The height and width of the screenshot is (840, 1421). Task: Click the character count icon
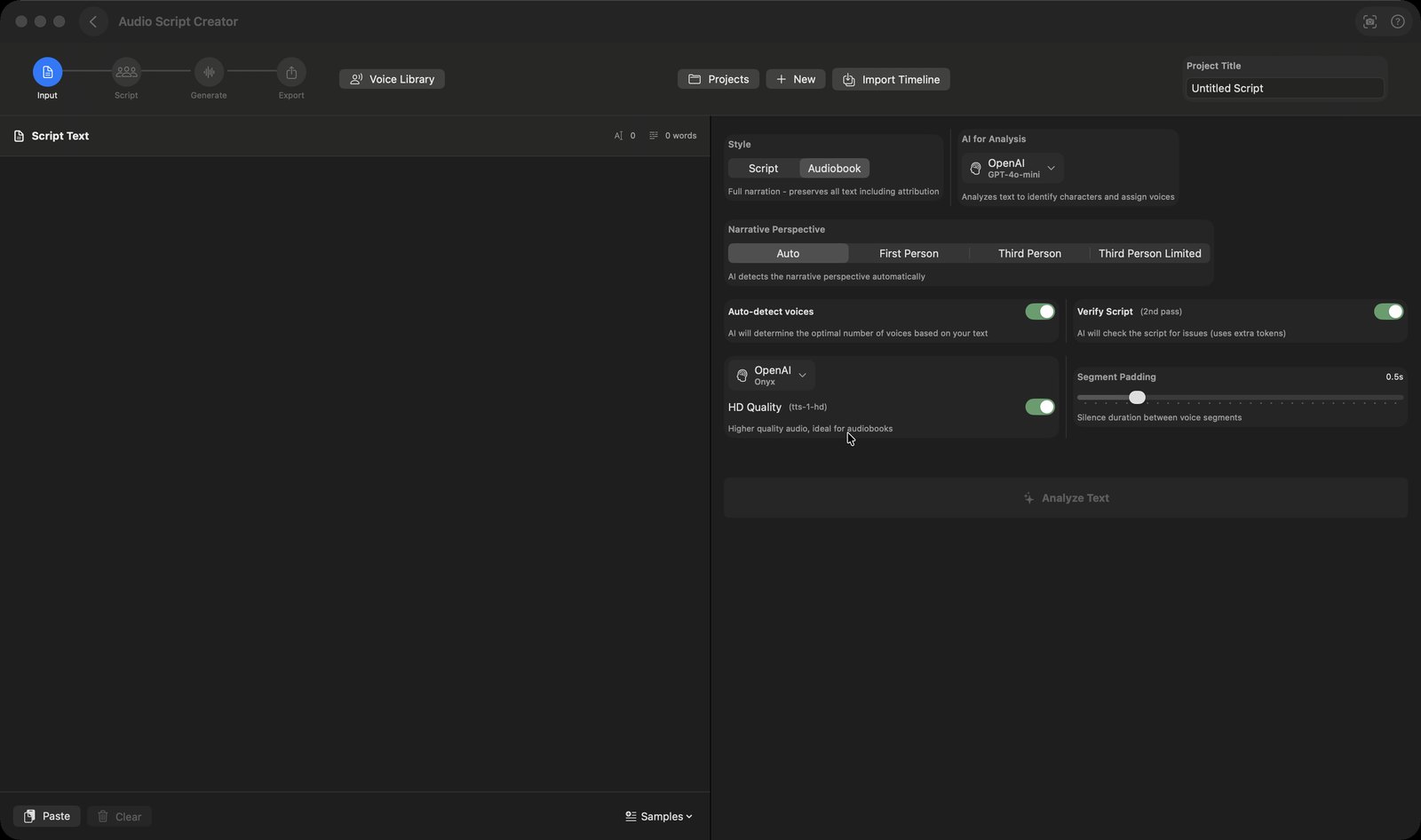(618, 136)
